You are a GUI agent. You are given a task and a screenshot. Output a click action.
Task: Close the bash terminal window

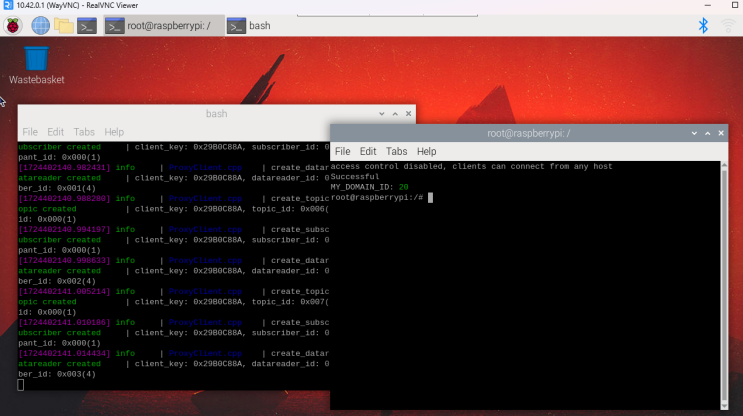tap(408, 114)
